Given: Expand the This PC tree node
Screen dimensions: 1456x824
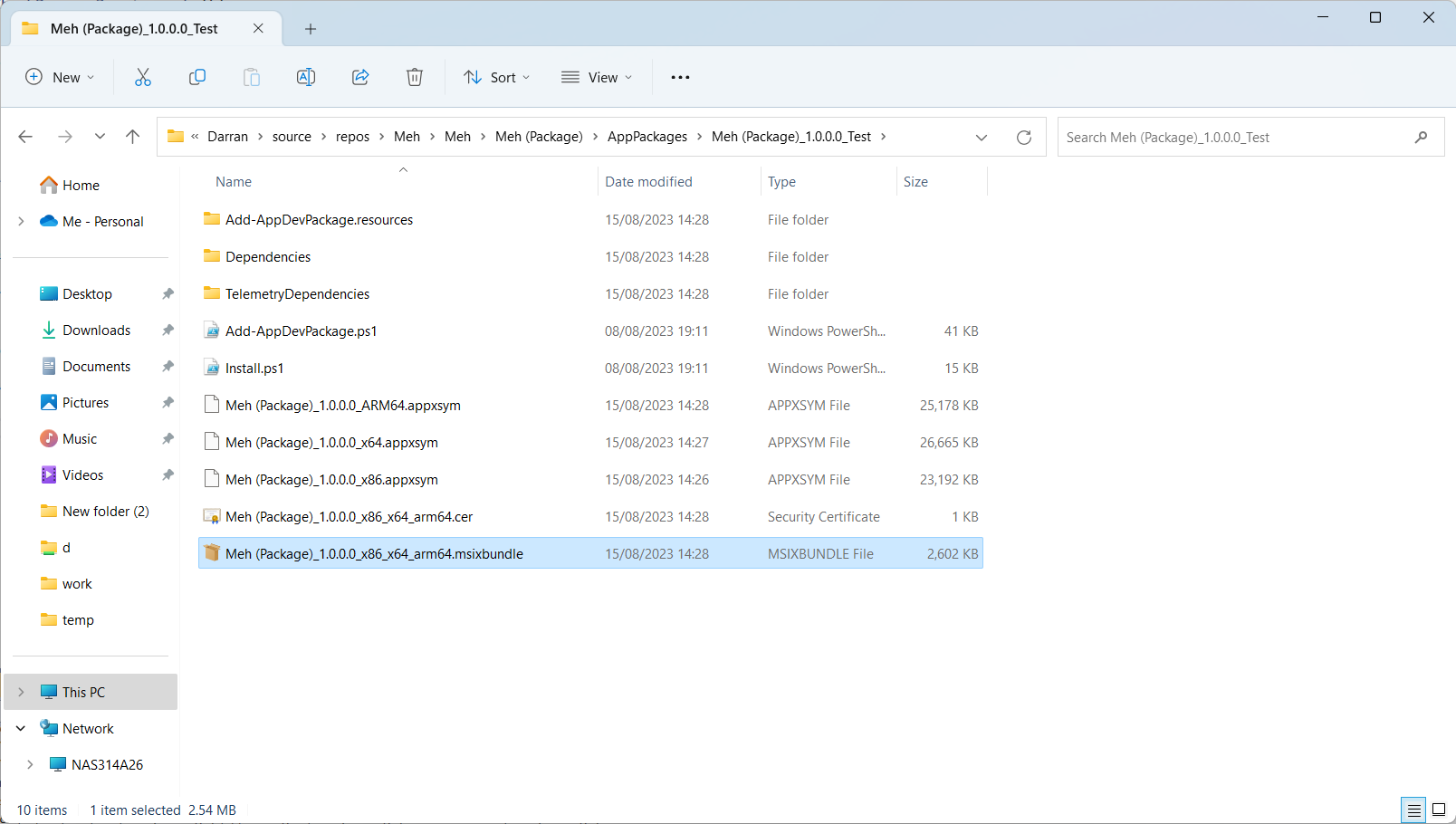Looking at the screenshot, I should point(20,691).
